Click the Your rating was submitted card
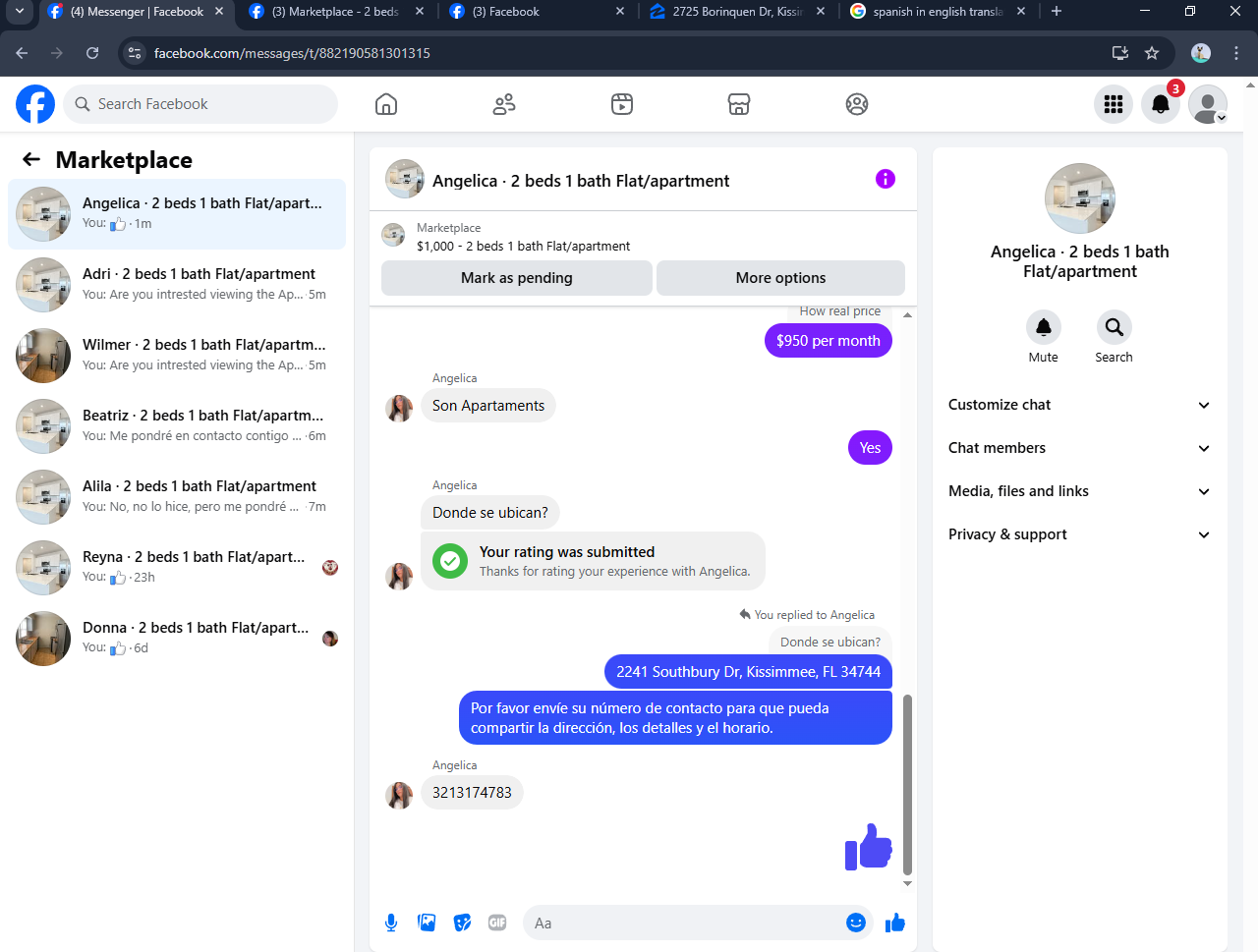1258x952 pixels. pos(593,561)
